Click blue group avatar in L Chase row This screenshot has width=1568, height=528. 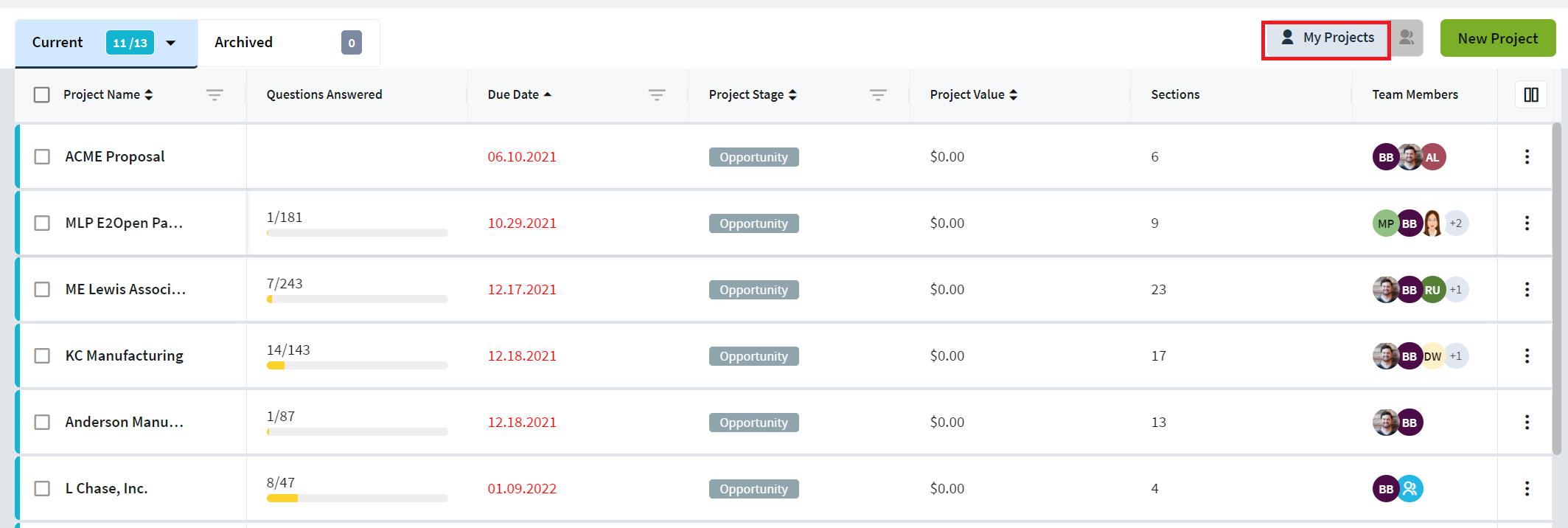point(1410,489)
